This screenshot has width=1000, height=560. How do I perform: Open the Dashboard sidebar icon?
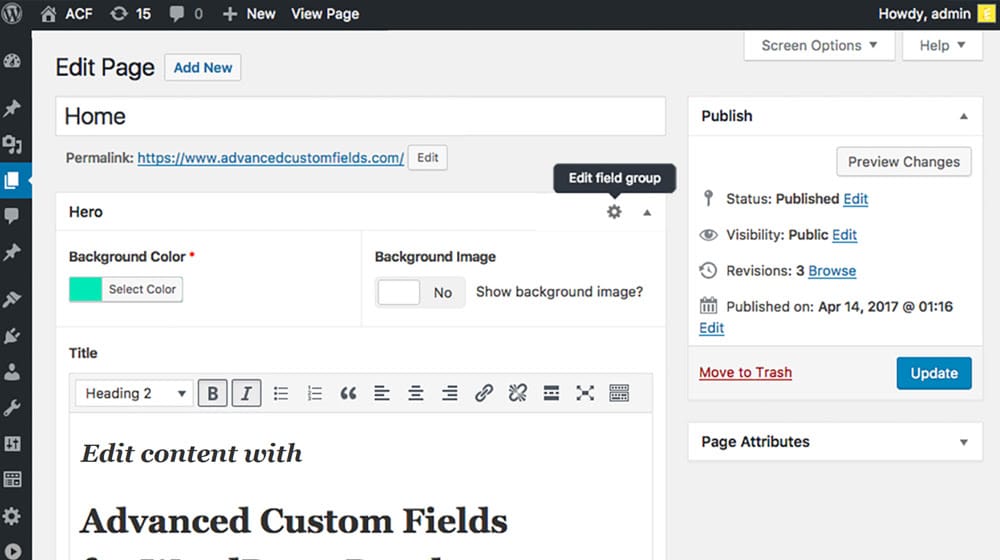[12, 61]
